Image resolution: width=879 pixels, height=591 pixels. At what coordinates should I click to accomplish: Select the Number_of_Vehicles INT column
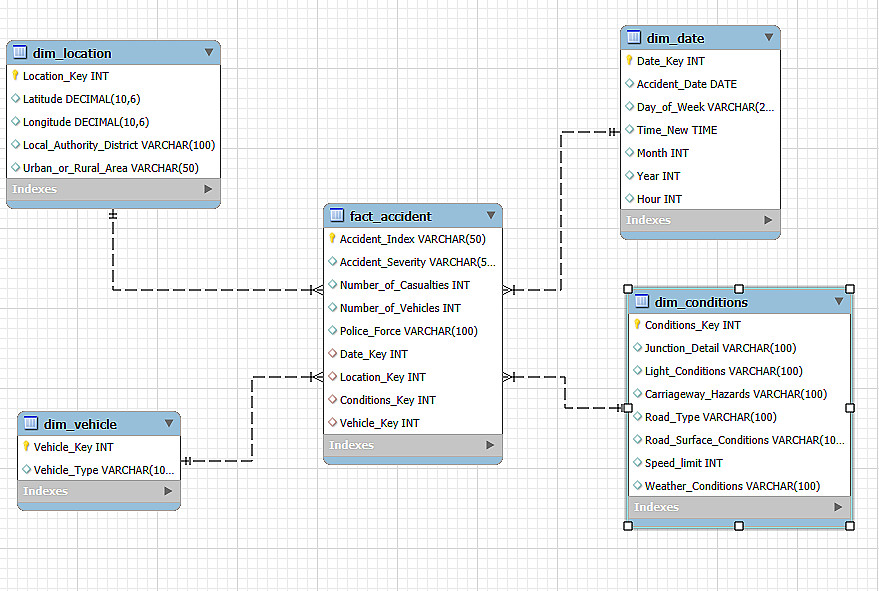(413, 308)
